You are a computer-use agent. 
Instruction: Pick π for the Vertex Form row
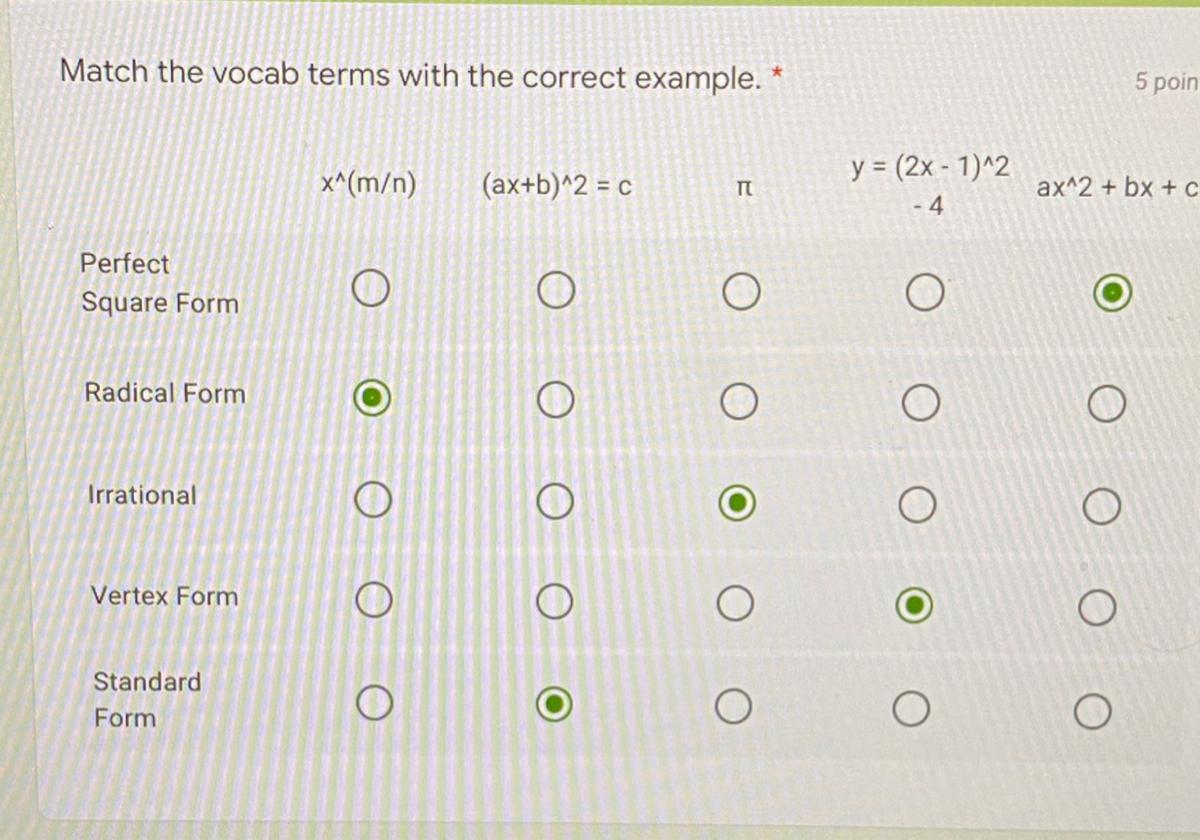click(x=735, y=604)
